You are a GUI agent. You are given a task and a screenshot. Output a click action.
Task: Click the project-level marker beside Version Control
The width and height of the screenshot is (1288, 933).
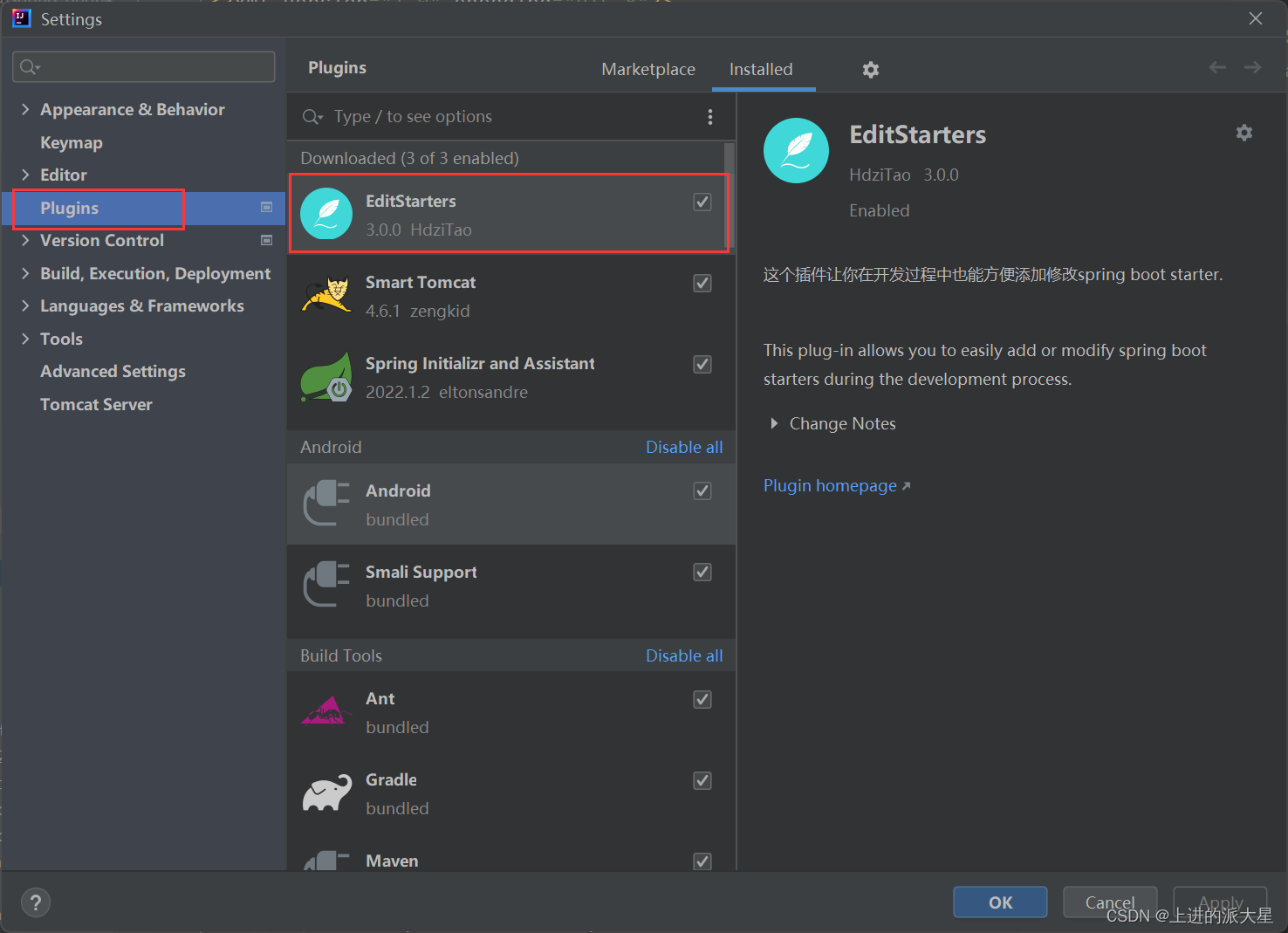tap(267, 240)
